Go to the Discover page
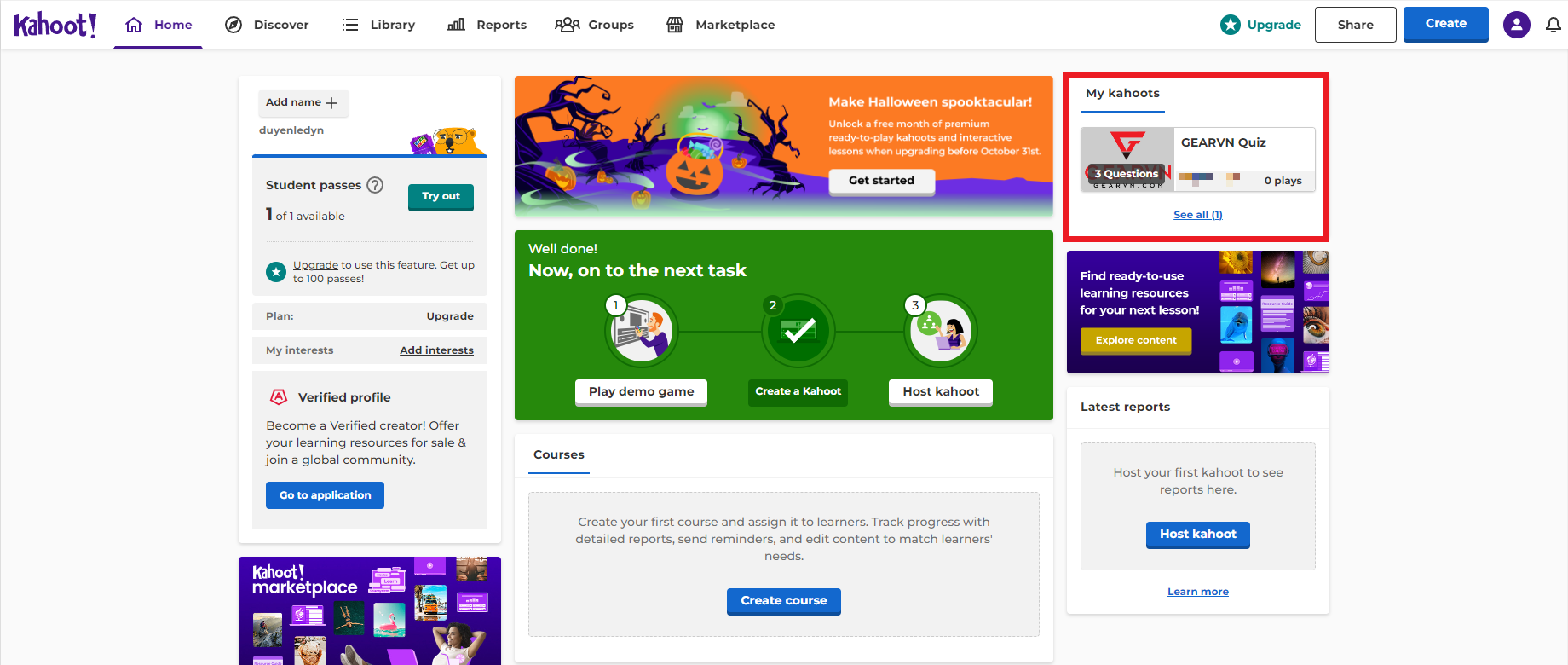Image resolution: width=1568 pixels, height=665 pixels. tap(267, 25)
